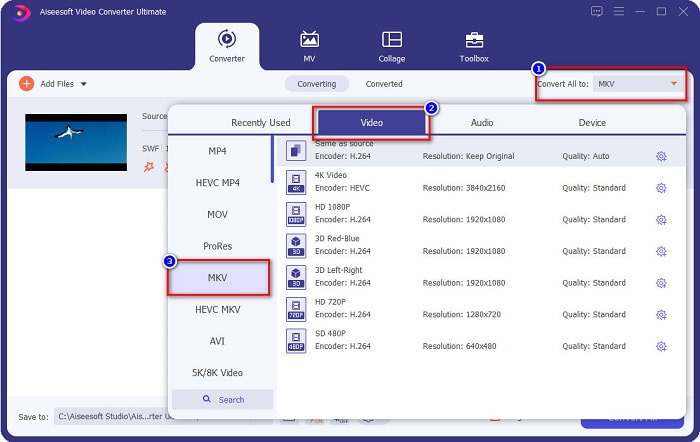Image resolution: width=700 pixels, height=442 pixels.
Task: Click the Resolution: 3840x2160 text
Action: coord(464,188)
